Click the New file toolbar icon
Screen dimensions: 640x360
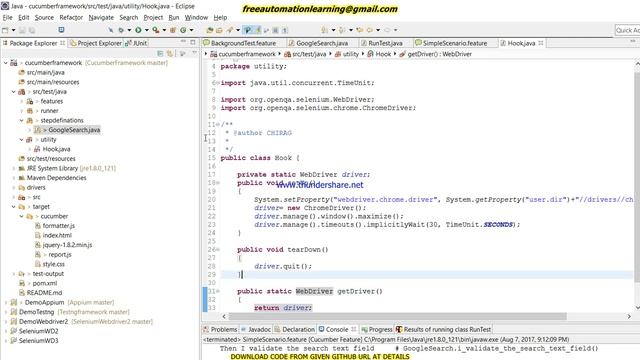[x=5, y=30]
